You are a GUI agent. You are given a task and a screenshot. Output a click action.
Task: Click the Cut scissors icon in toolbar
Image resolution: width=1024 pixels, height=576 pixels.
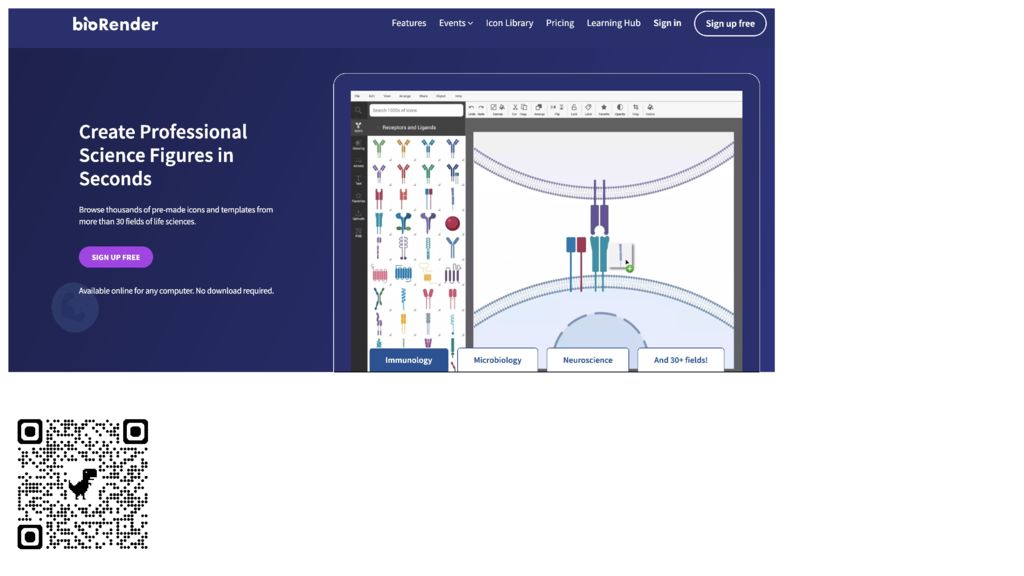[515, 108]
